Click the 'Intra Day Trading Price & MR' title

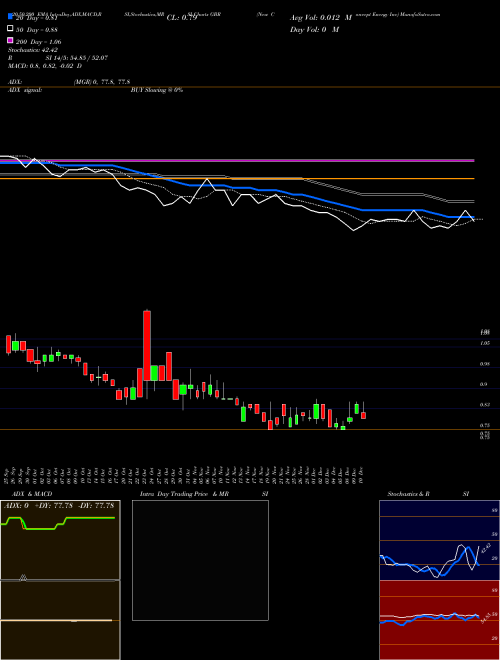184,494
